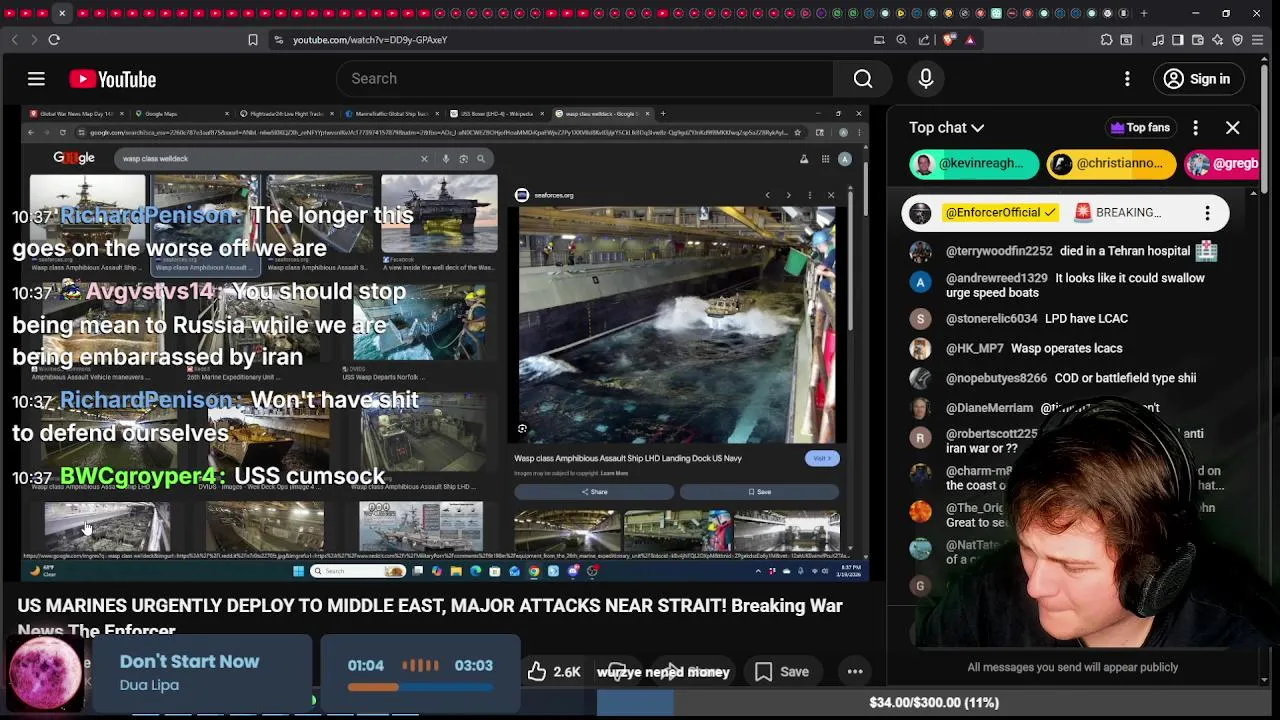The width and height of the screenshot is (1280, 720).
Task: Click @DianeMerriam chat username
Action: click(989, 408)
